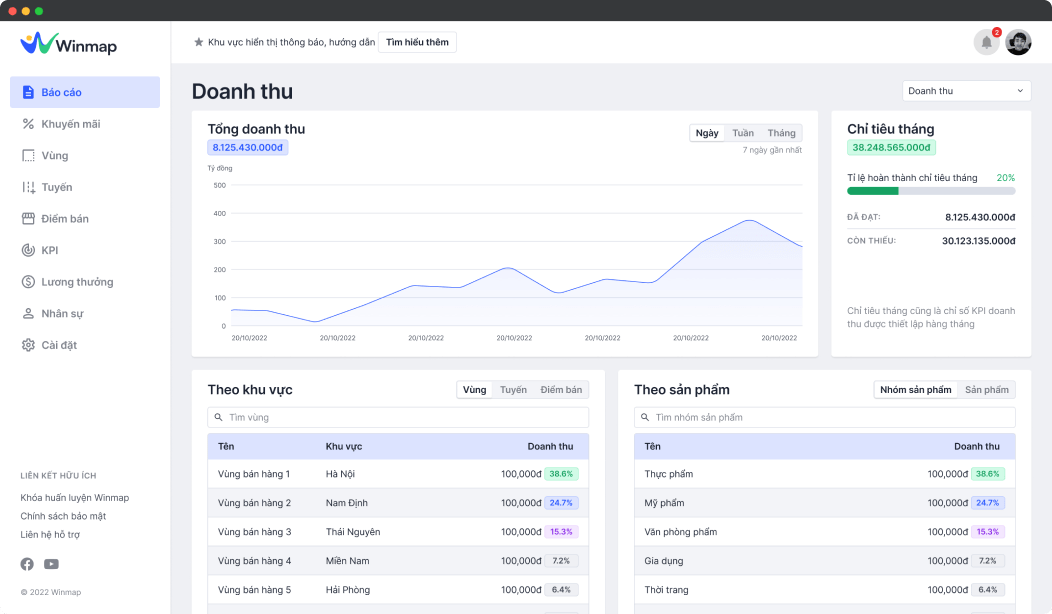Click the KPI sidebar icon
Viewport: 1052px width, 614px height.
click(x=29, y=250)
